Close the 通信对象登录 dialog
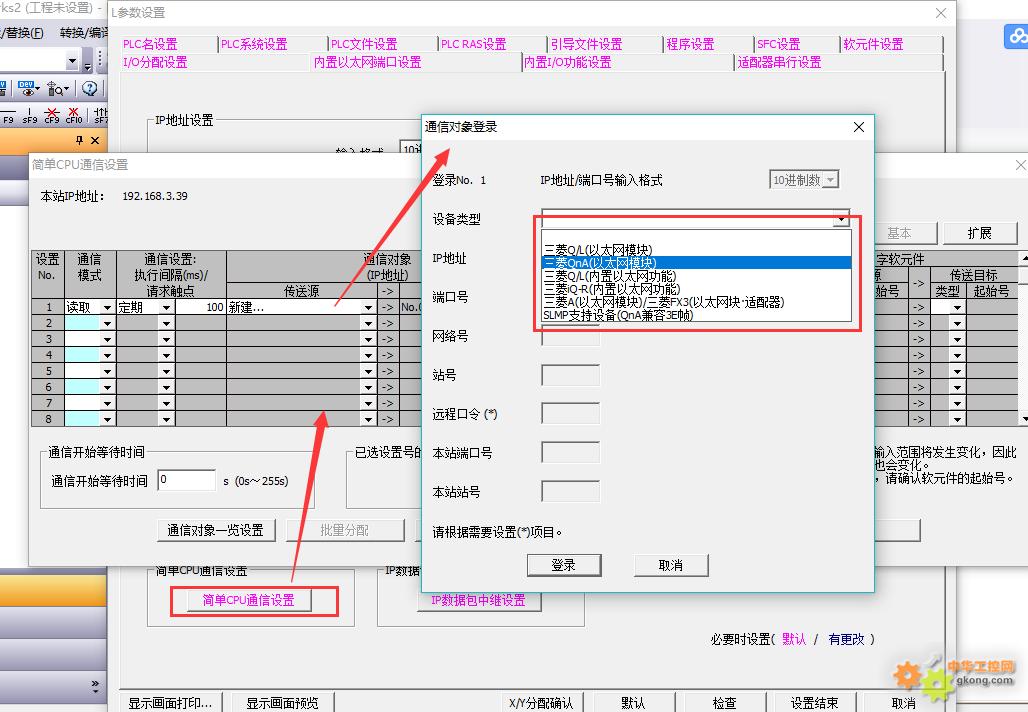Image resolution: width=1028 pixels, height=712 pixels. (859, 127)
